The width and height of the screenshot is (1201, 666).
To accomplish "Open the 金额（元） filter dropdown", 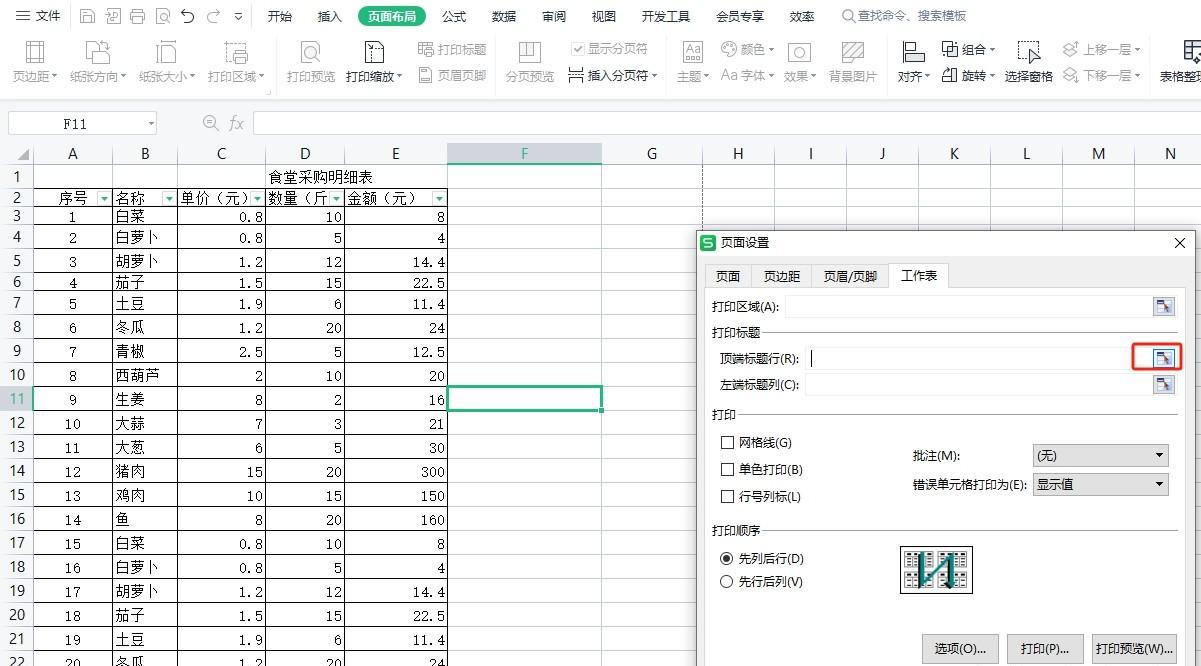I will [439, 199].
